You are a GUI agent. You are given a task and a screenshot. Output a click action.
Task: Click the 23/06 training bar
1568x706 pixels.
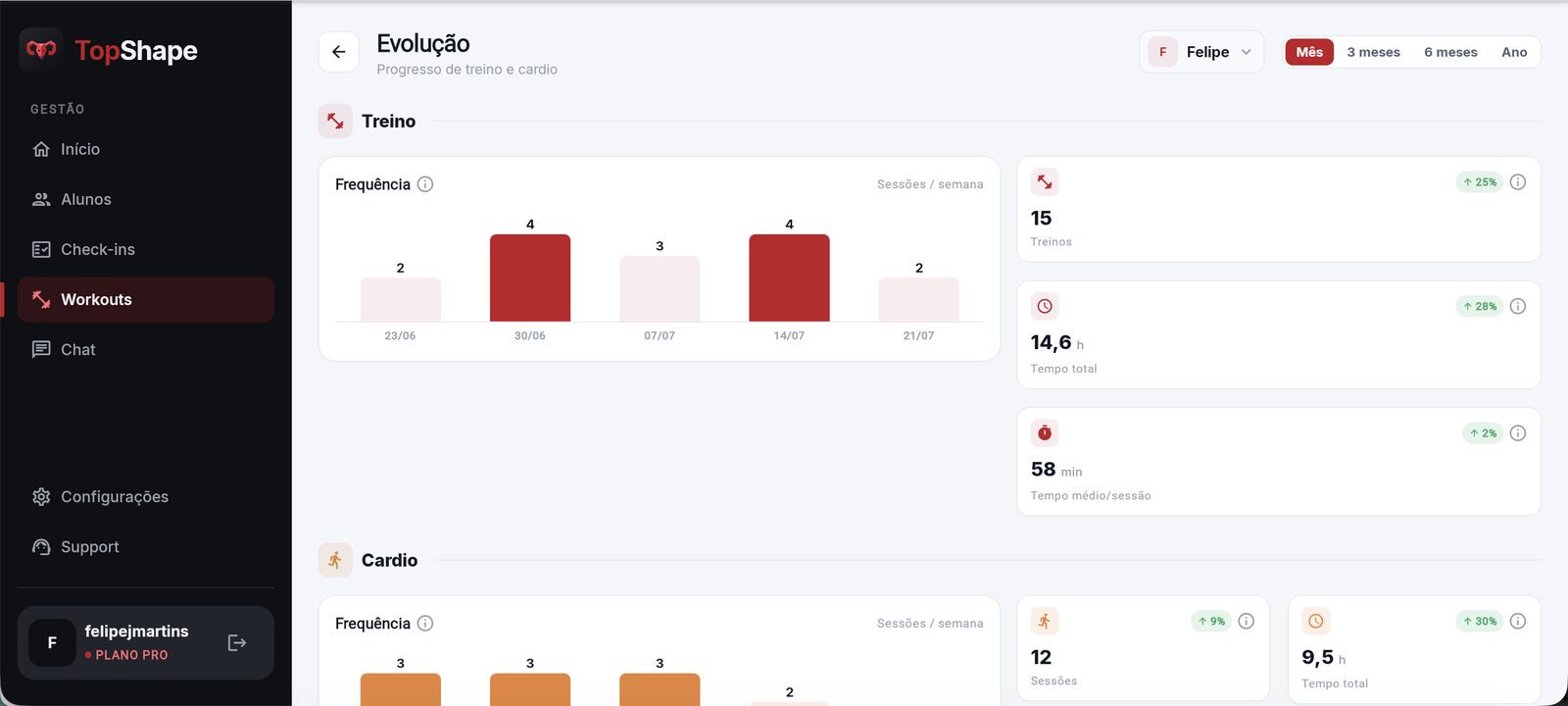click(401, 299)
